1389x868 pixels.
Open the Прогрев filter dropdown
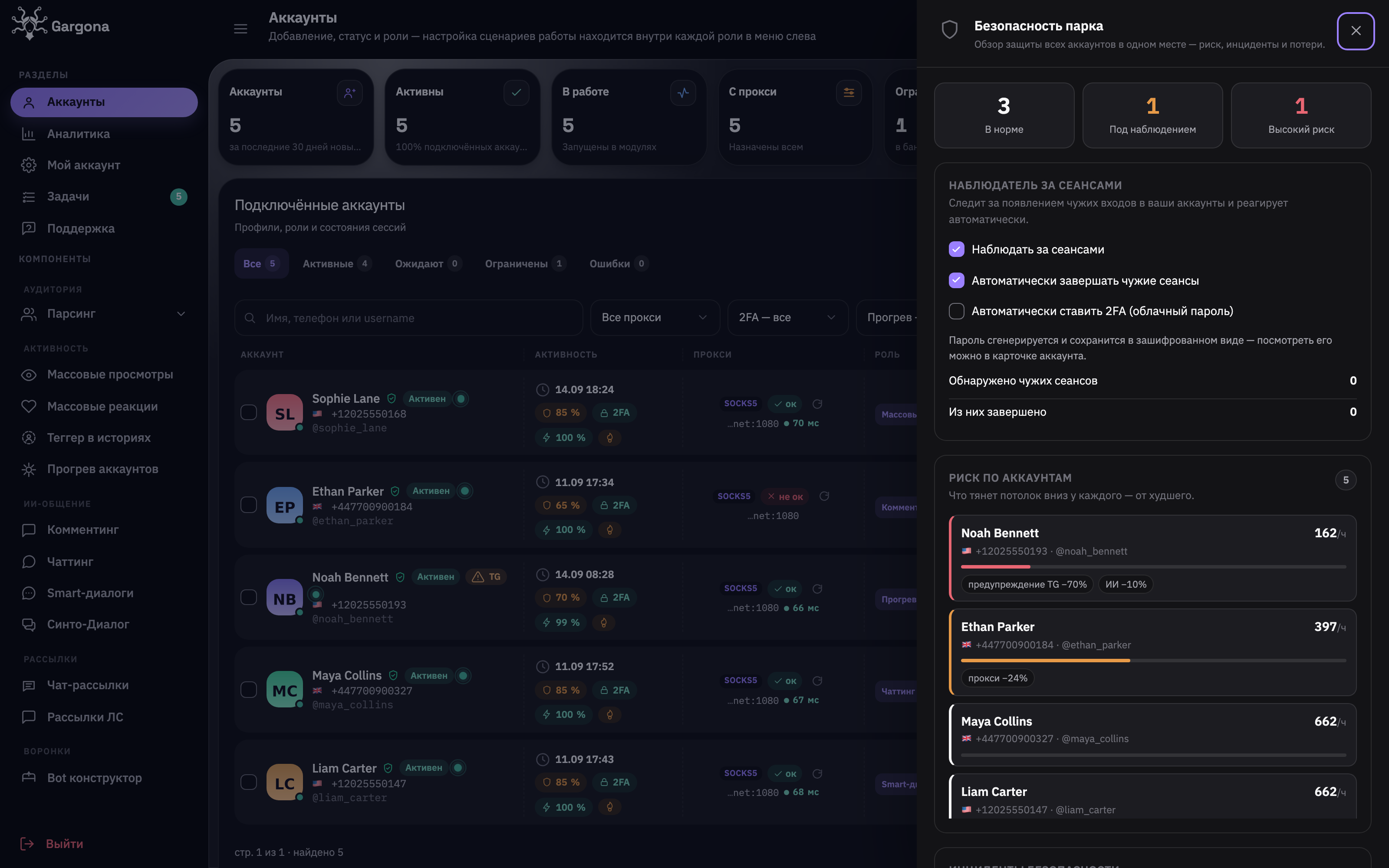(887, 317)
